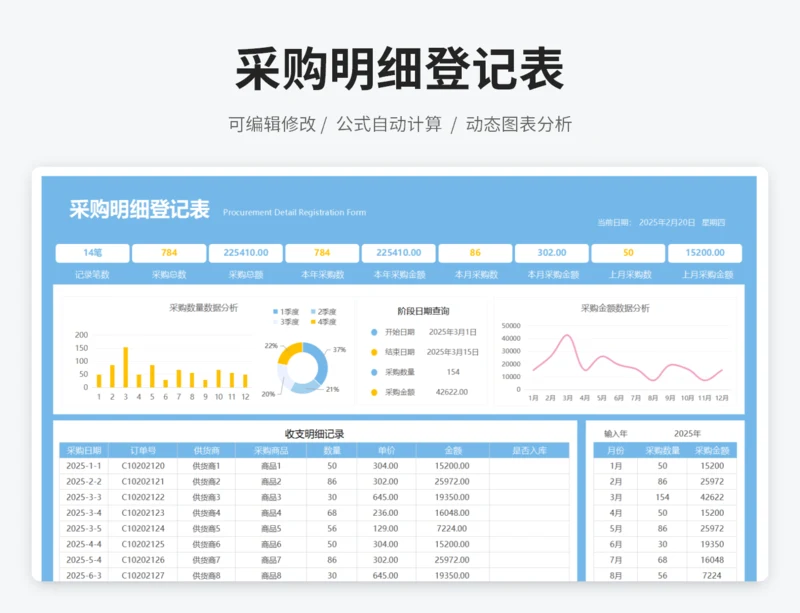Click the 1季度 legend color swatch
The width and height of the screenshot is (800, 613).
276,311
